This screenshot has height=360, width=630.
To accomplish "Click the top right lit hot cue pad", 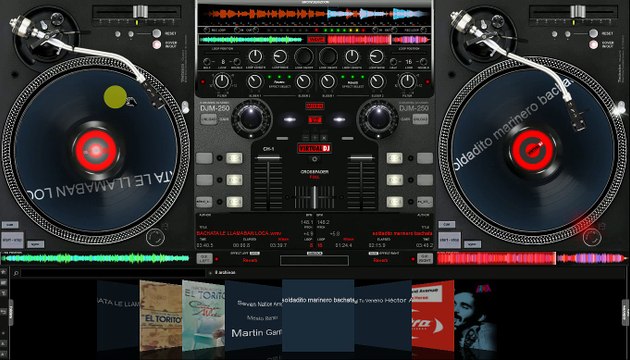I will tap(395, 158).
